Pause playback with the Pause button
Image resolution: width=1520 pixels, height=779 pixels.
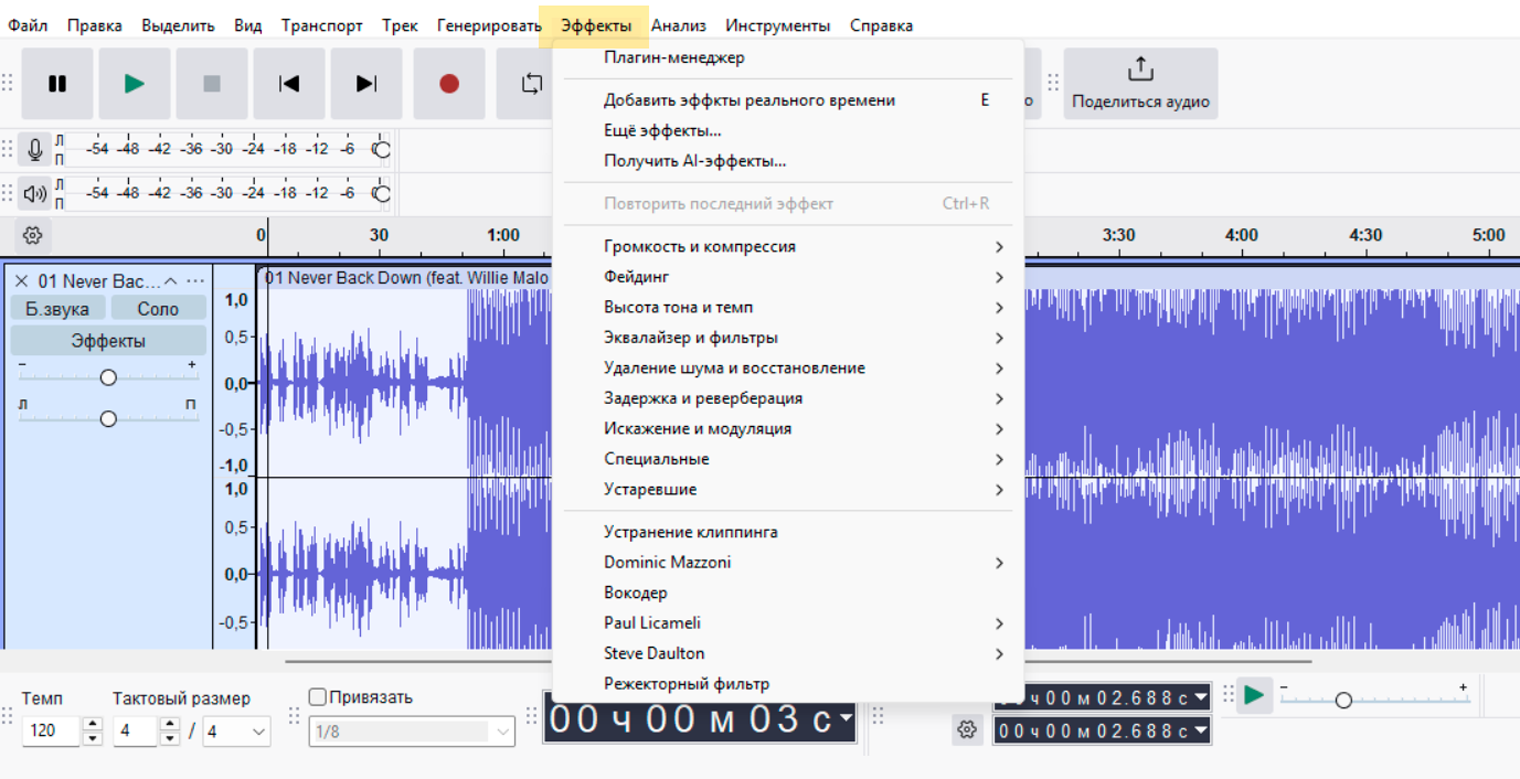(x=57, y=84)
